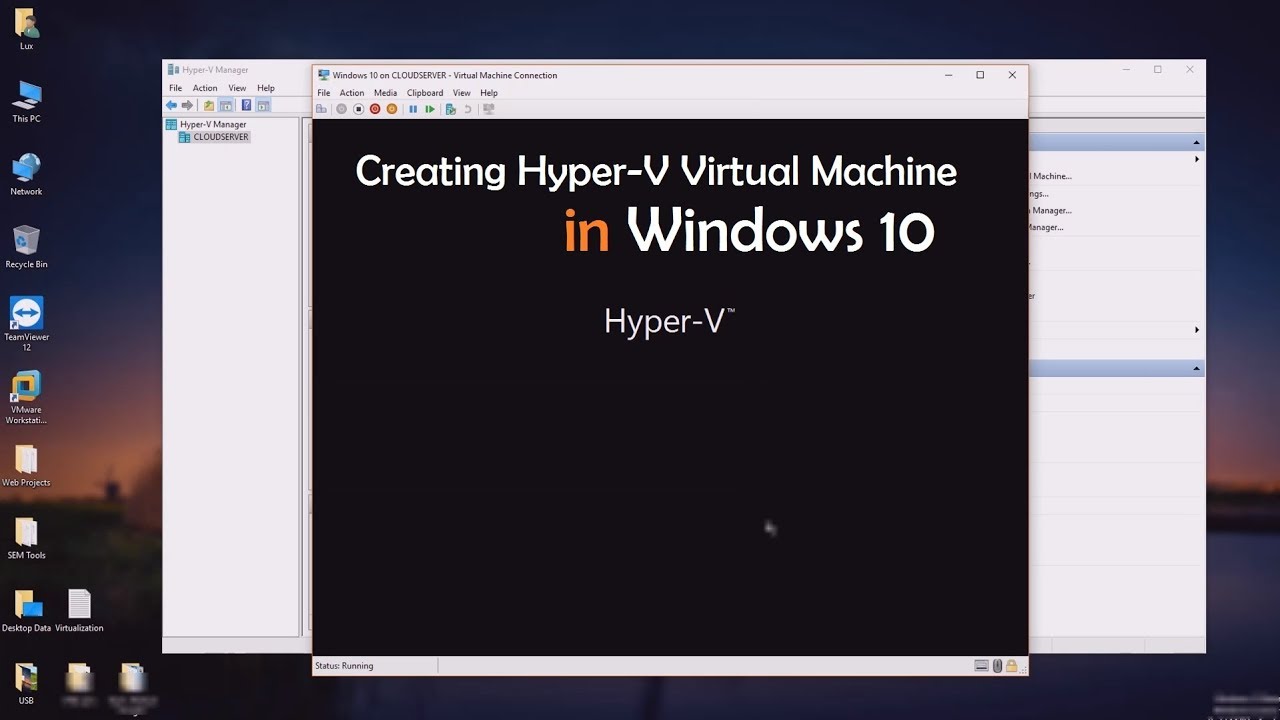Click the red Shut Down icon
1280x720 pixels.
pos(375,109)
